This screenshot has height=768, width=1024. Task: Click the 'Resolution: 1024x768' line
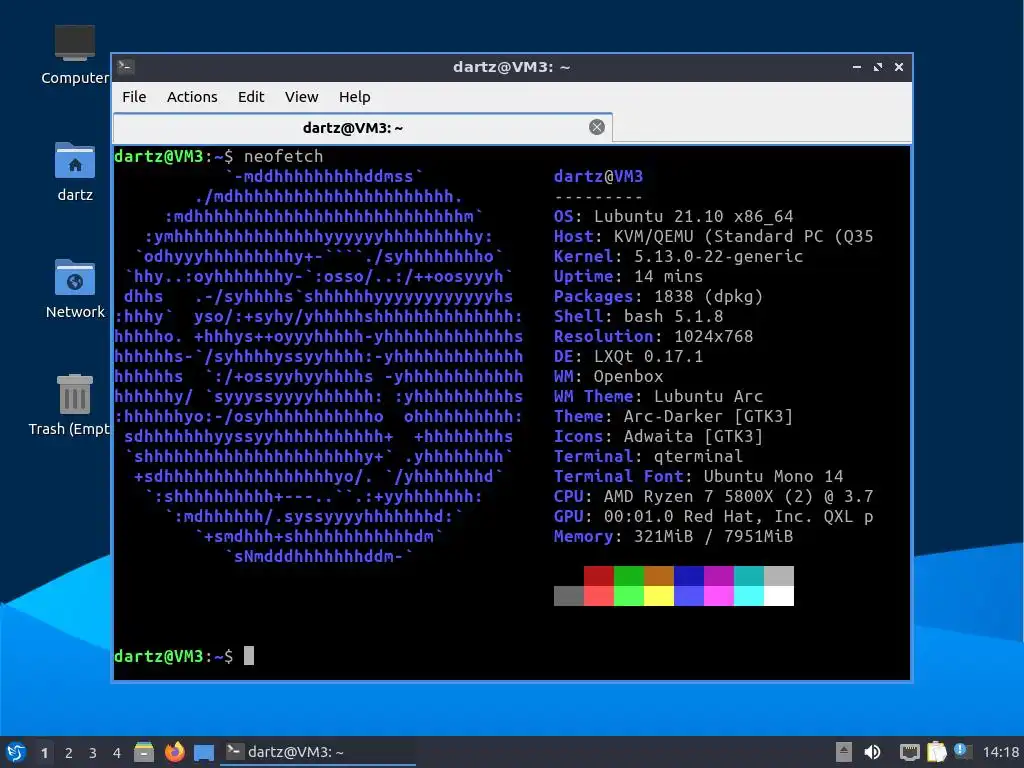coord(653,336)
